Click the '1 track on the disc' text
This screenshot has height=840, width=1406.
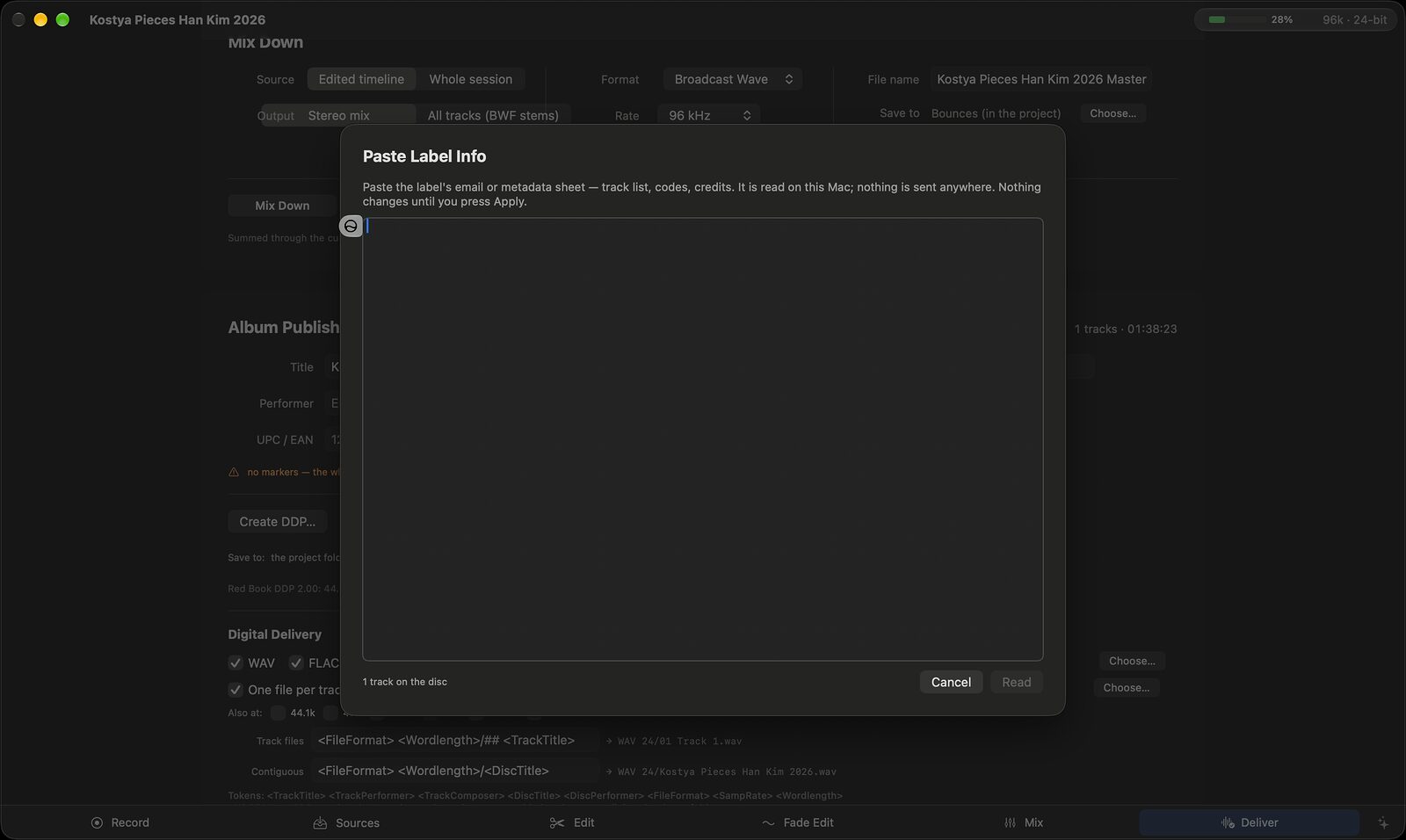pyautogui.click(x=405, y=682)
